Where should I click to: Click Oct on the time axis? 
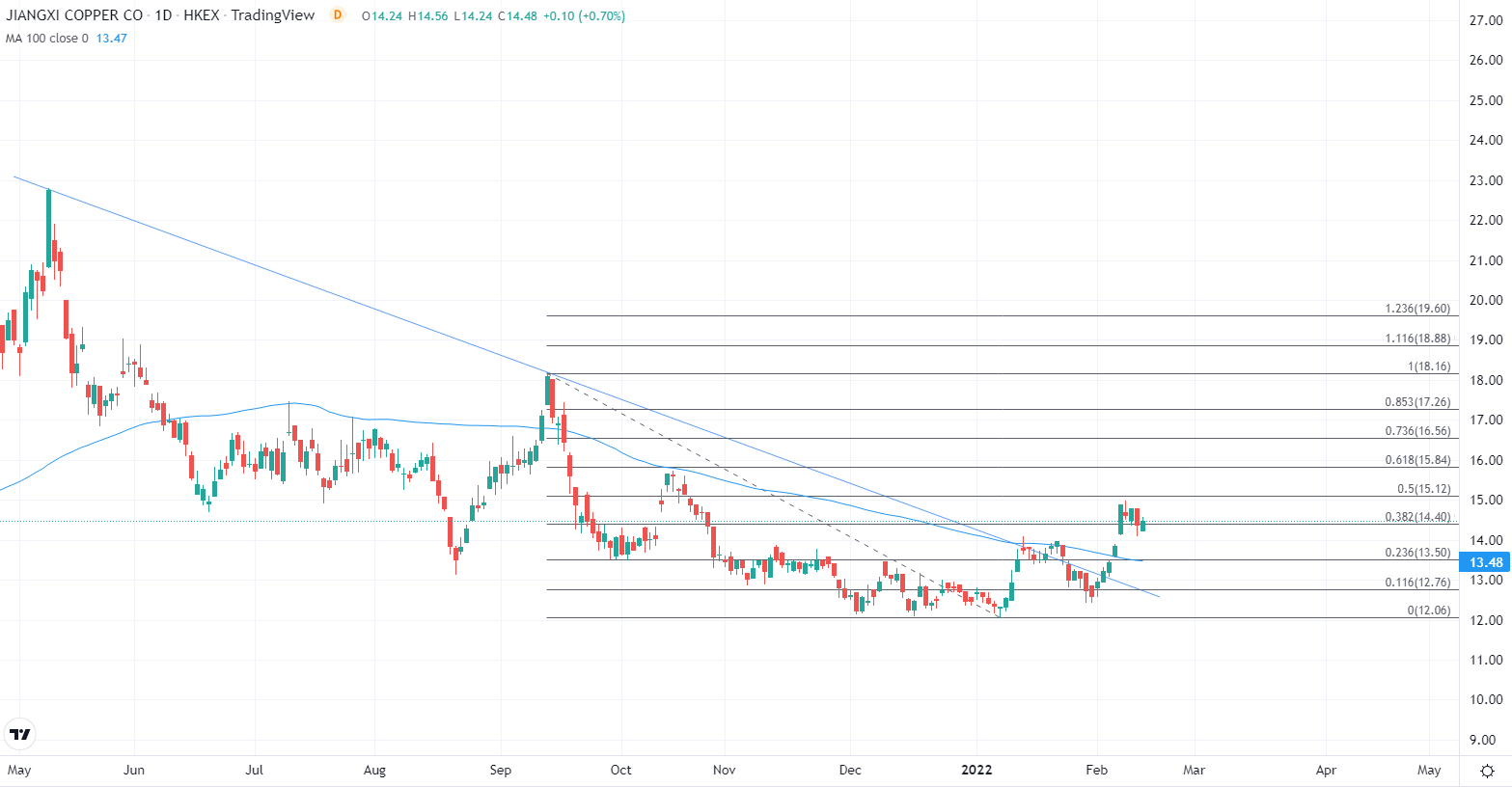click(621, 770)
